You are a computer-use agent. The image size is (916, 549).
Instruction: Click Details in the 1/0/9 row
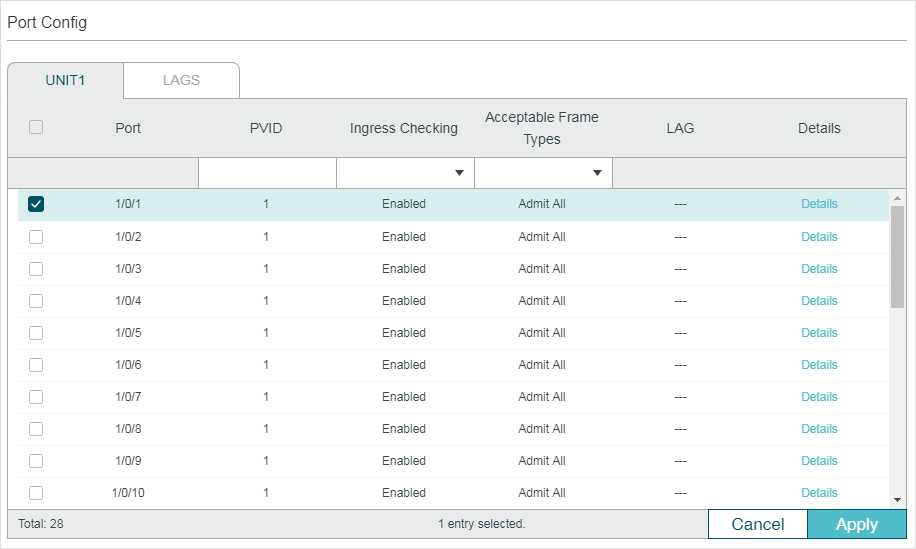tap(819, 461)
